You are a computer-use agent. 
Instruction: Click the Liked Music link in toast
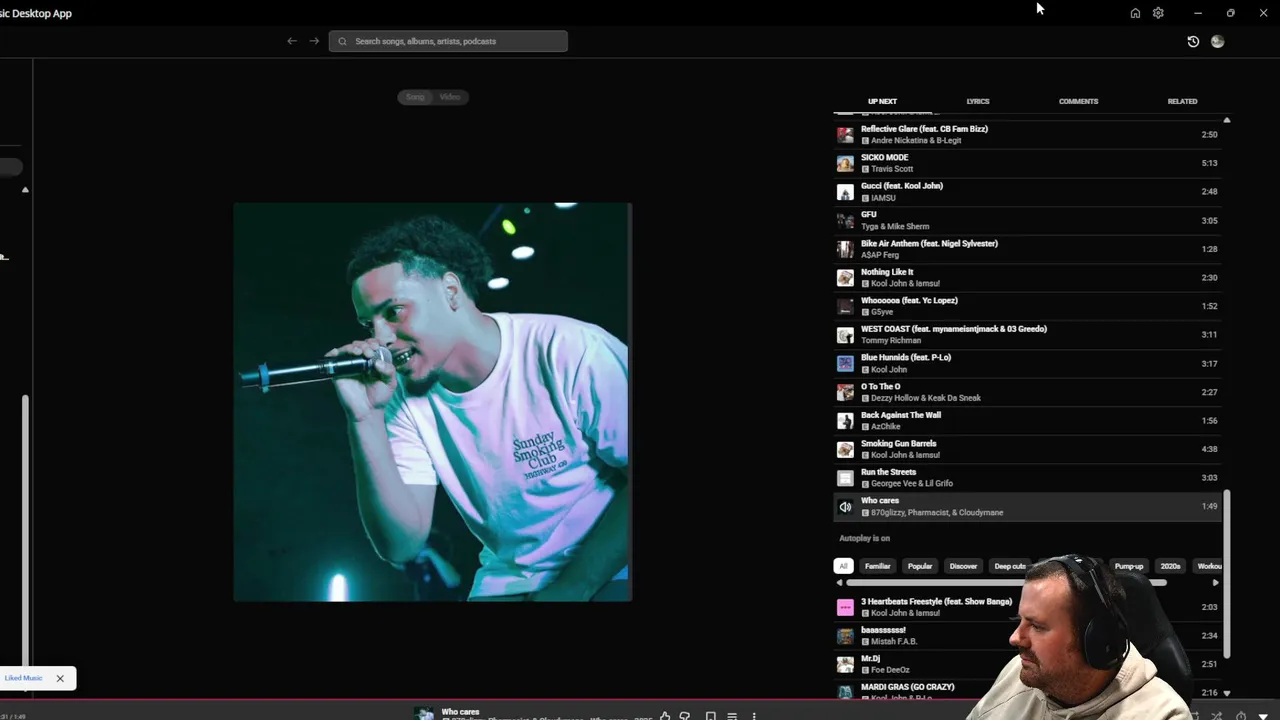(23, 678)
